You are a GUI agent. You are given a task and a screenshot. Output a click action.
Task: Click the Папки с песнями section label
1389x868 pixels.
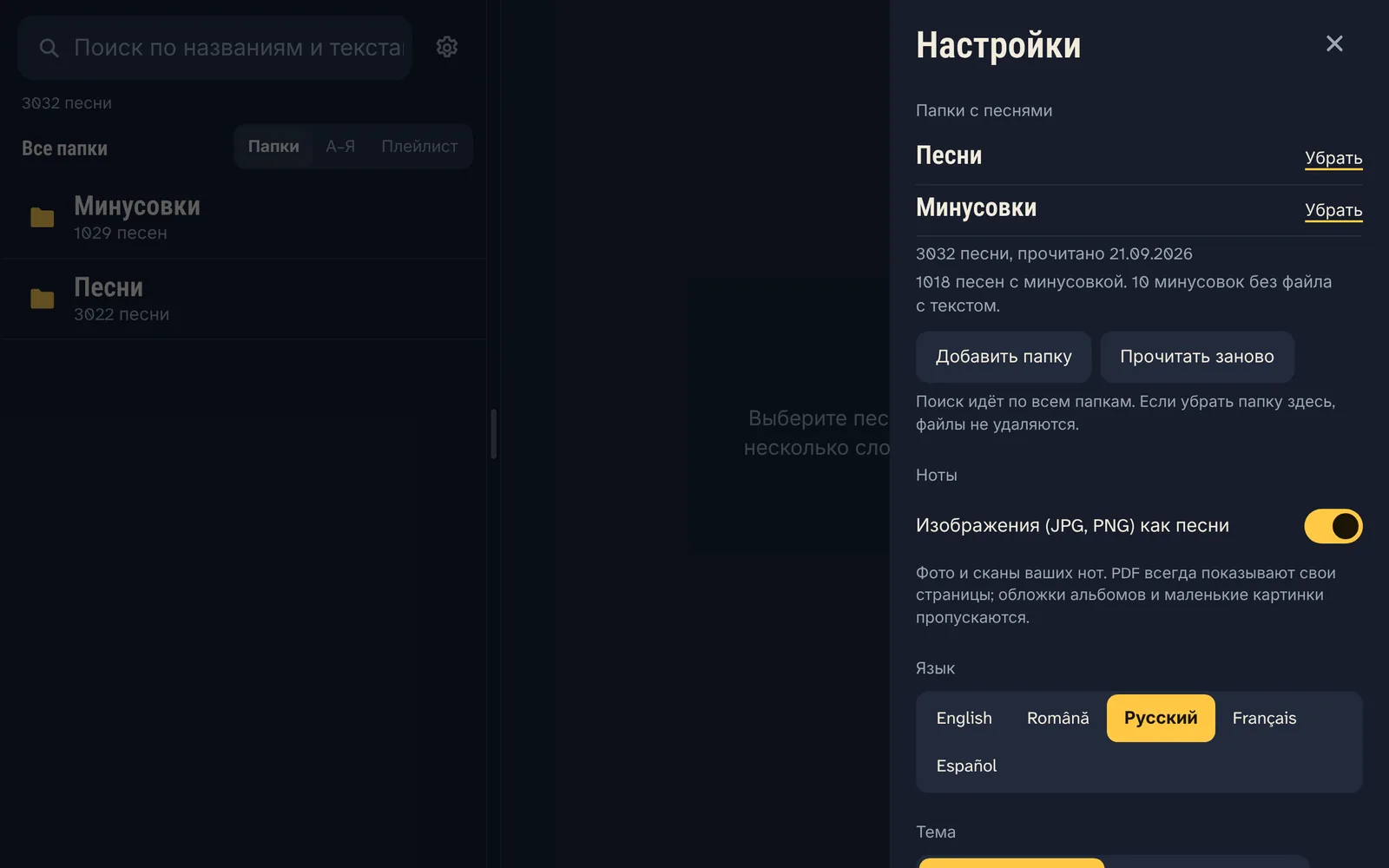[984, 110]
